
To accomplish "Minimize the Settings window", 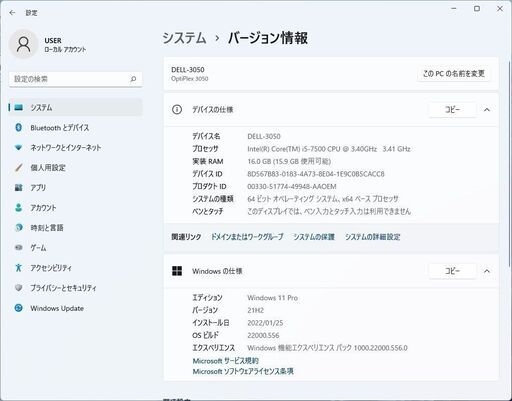I will coord(454,9).
